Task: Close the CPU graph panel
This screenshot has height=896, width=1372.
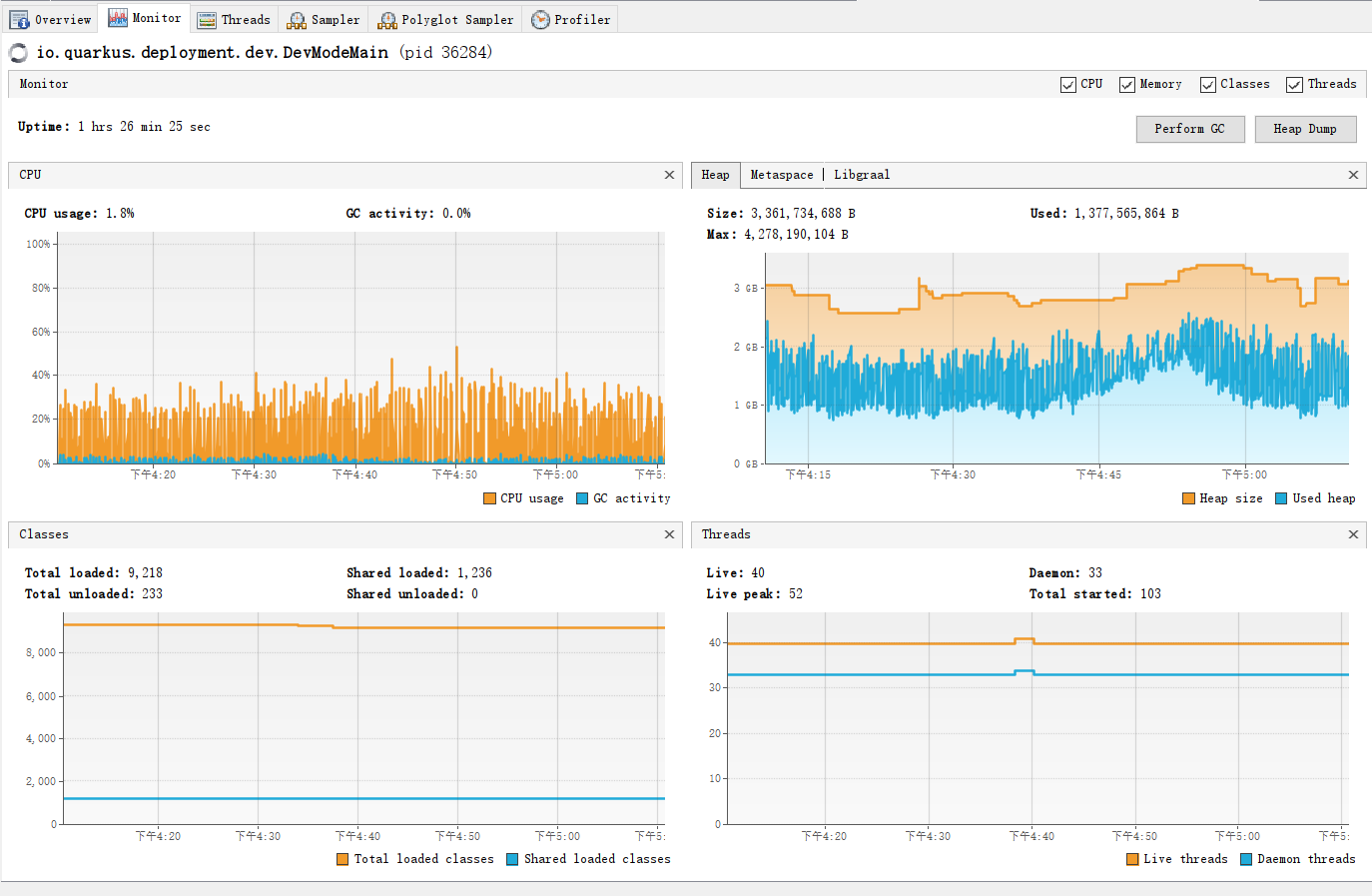Action: (669, 175)
